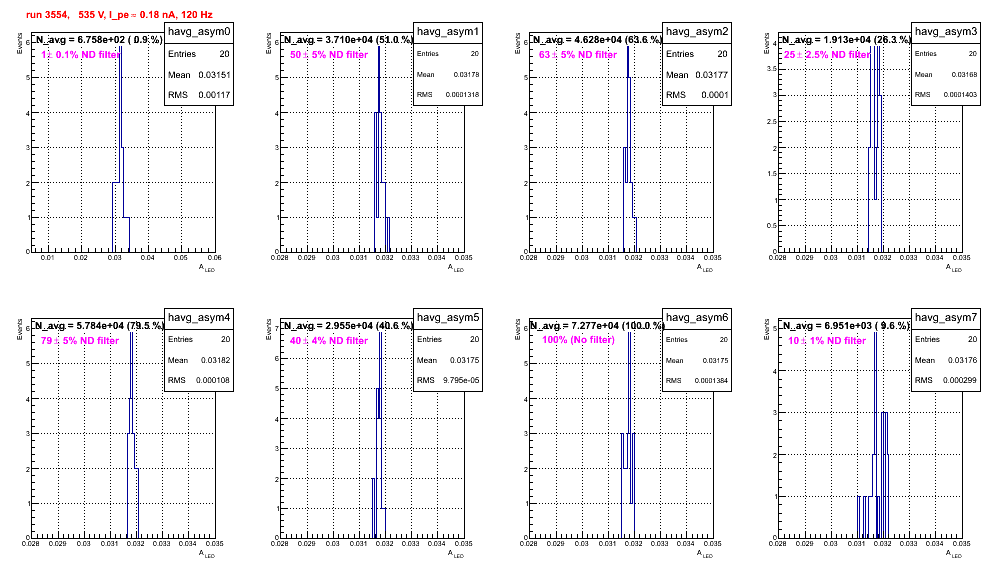
Task: Click the N_avg = 5.784e+04 label
Action: [x=98, y=325]
